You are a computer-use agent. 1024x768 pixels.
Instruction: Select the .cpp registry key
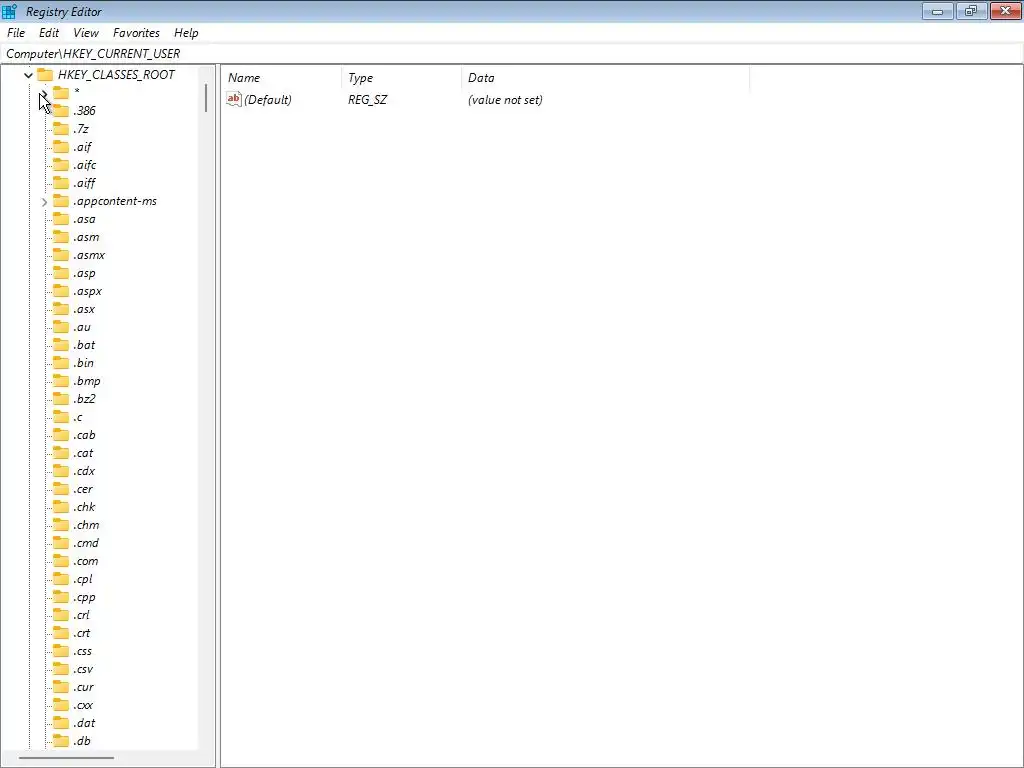(84, 597)
